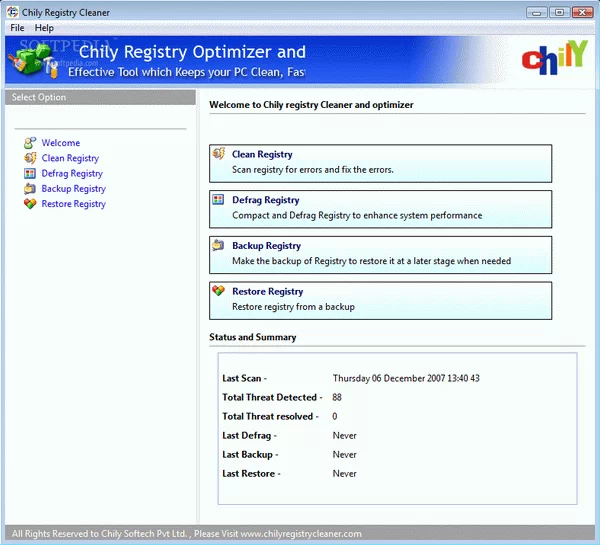Click 'Select Option' sidebar header

pos(100,97)
